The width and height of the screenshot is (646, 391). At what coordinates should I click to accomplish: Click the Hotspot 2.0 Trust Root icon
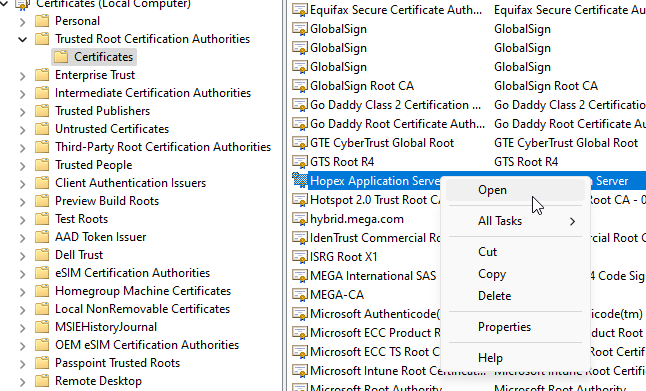(x=300, y=200)
